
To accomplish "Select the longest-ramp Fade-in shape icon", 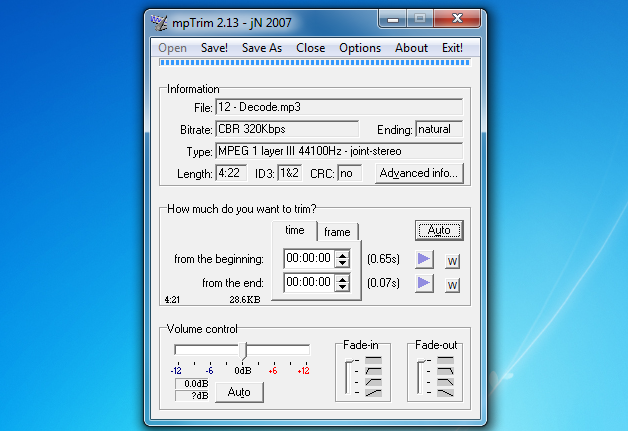I will coord(373,393).
